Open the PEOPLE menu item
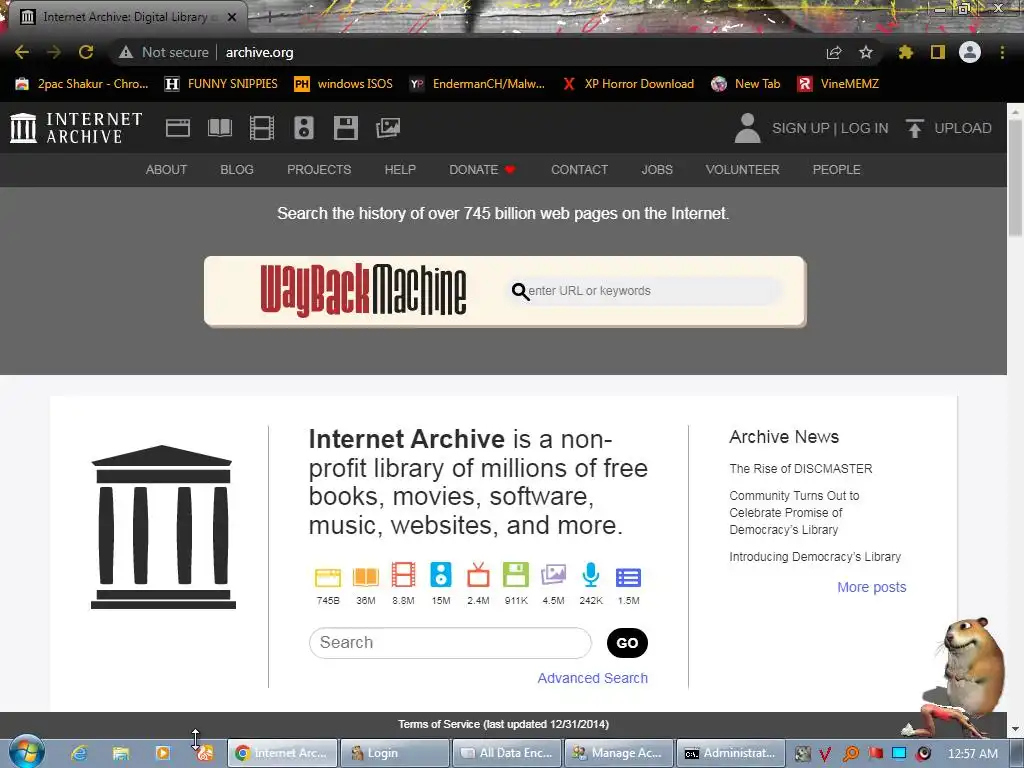Screen dimensions: 1024x768 click(836, 170)
